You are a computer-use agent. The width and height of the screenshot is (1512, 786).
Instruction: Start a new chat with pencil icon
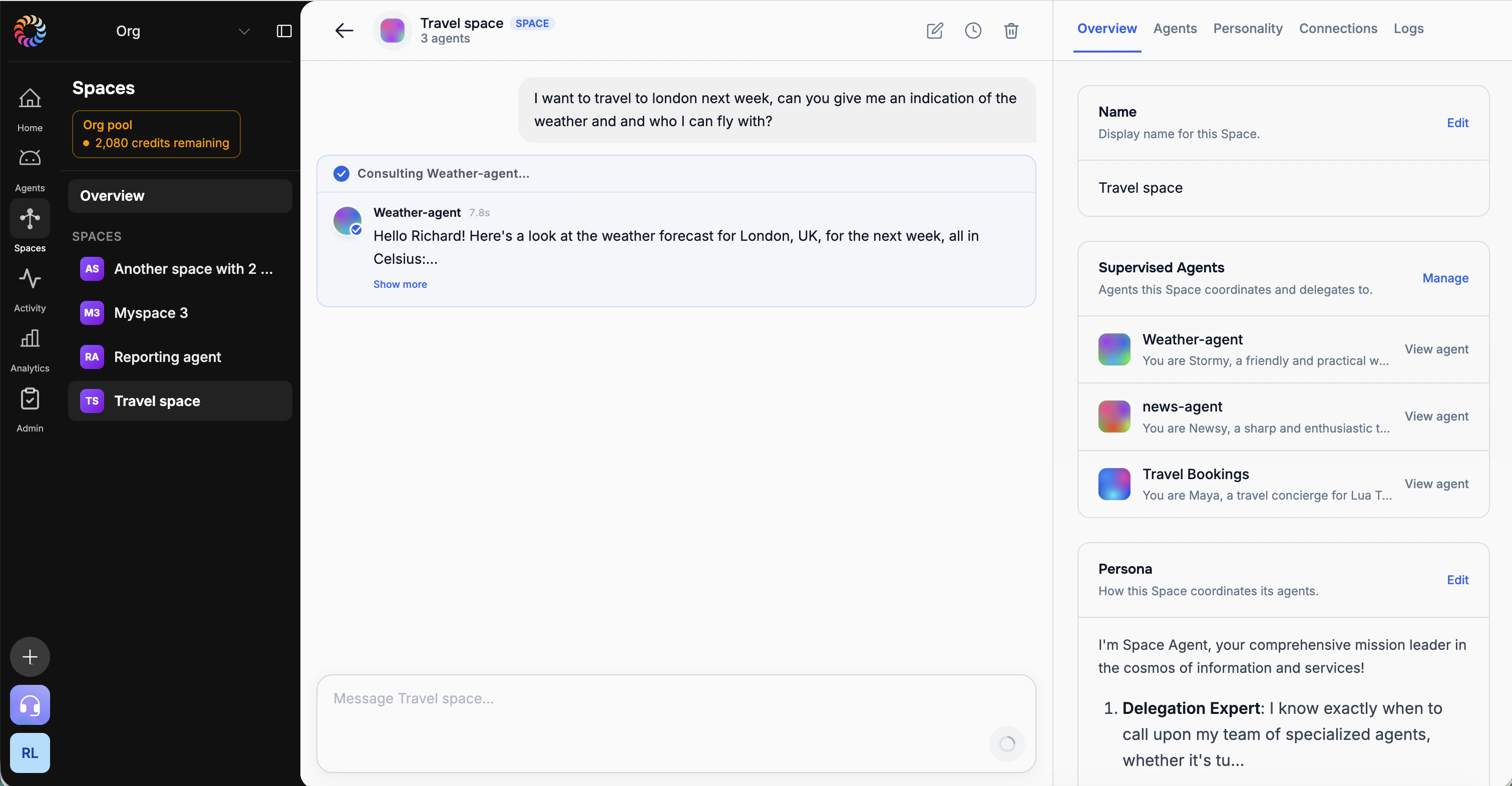click(934, 31)
